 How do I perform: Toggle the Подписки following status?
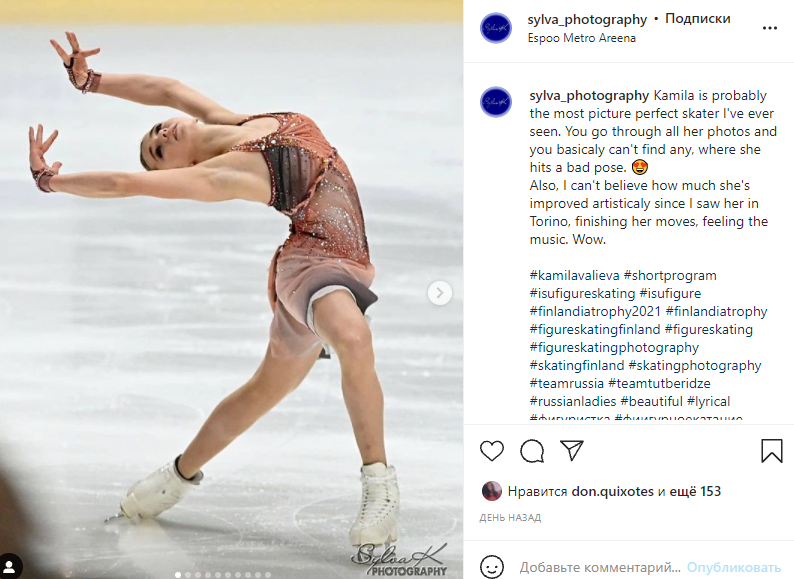click(x=698, y=19)
